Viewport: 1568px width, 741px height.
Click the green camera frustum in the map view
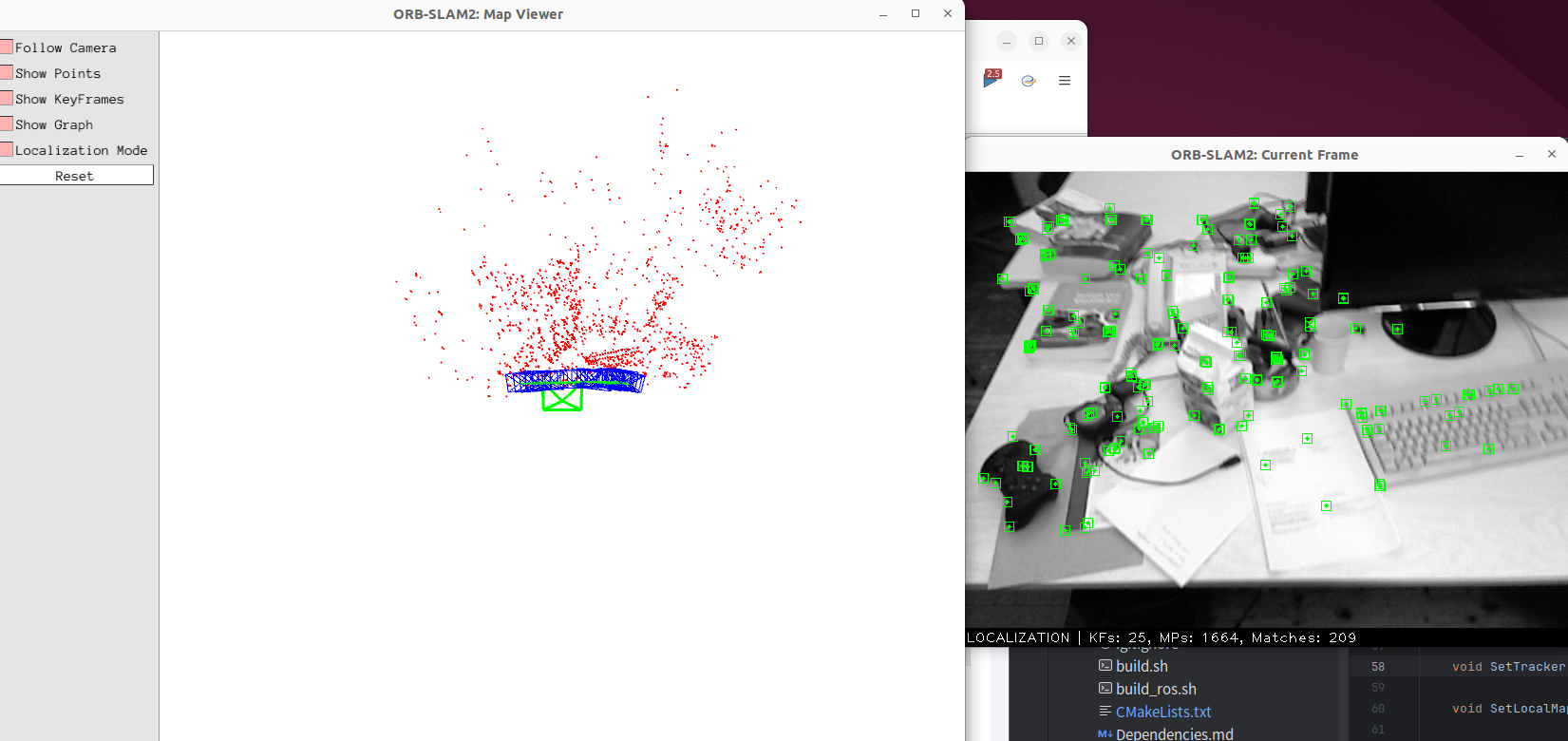coord(562,400)
